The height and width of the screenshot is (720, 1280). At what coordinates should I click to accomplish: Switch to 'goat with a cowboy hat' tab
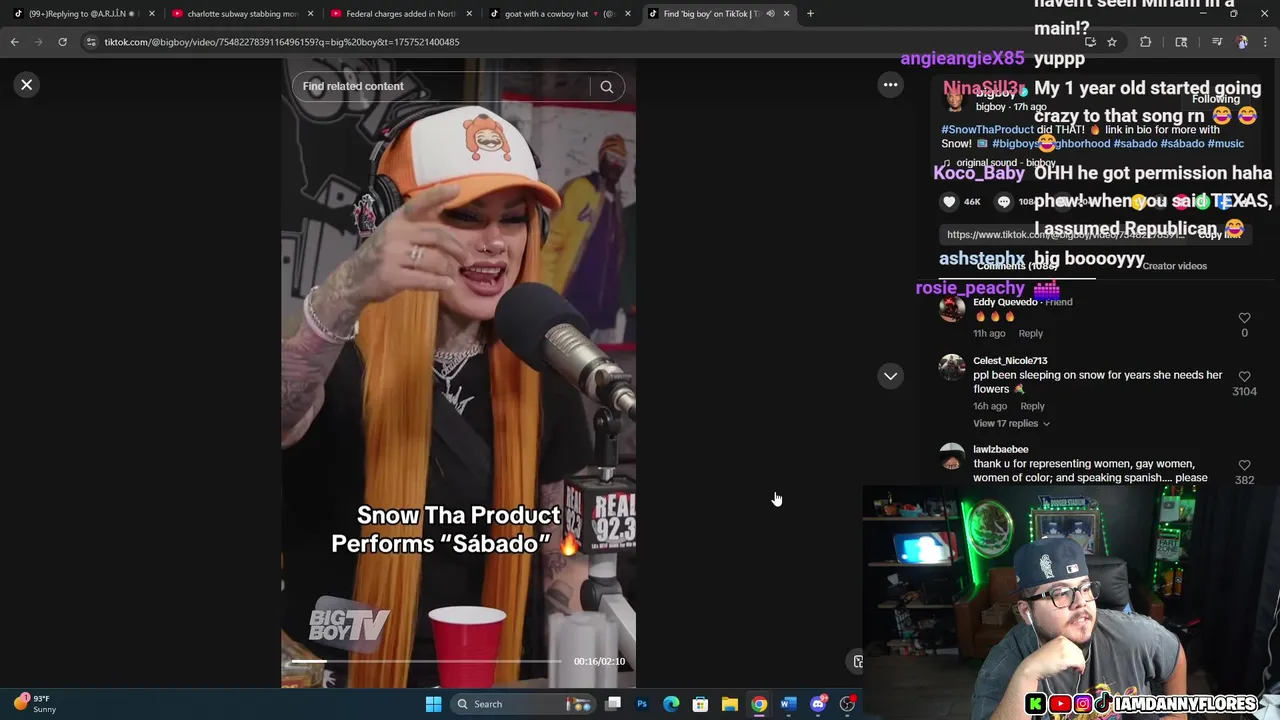click(558, 14)
